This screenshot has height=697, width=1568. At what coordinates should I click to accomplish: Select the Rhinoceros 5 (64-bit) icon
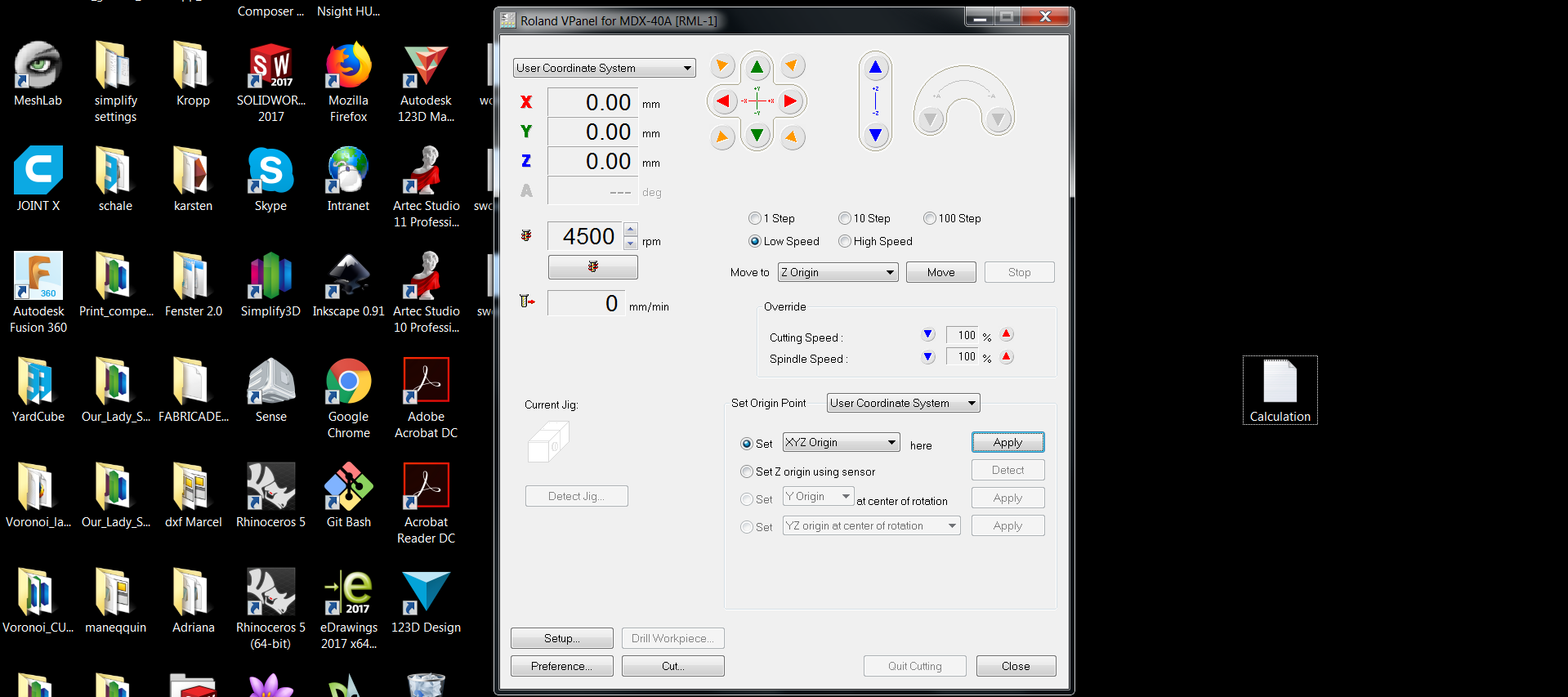pyautogui.click(x=271, y=610)
